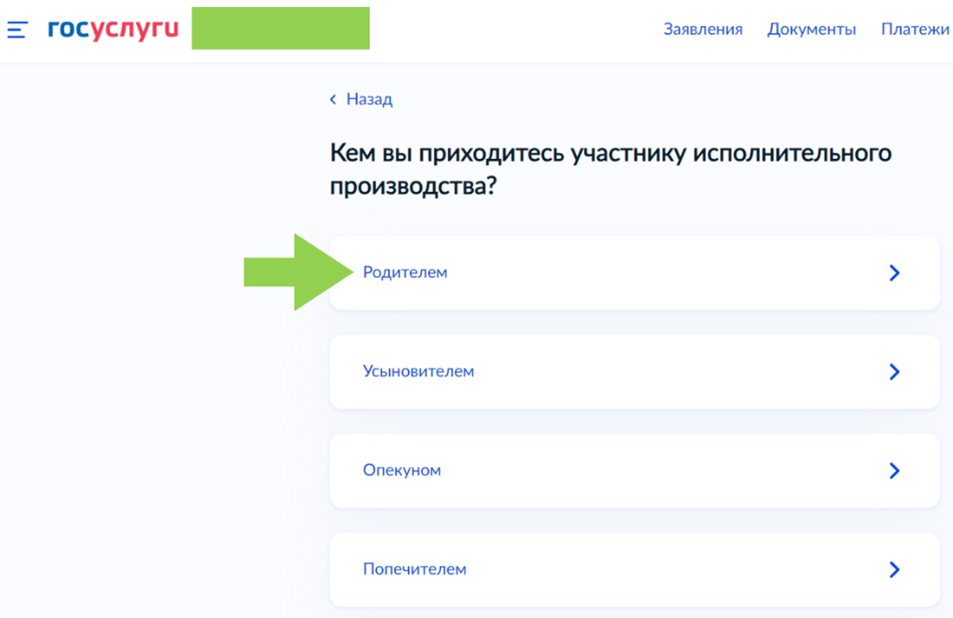Open Платежи in the top navigation

(x=915, y=30)
